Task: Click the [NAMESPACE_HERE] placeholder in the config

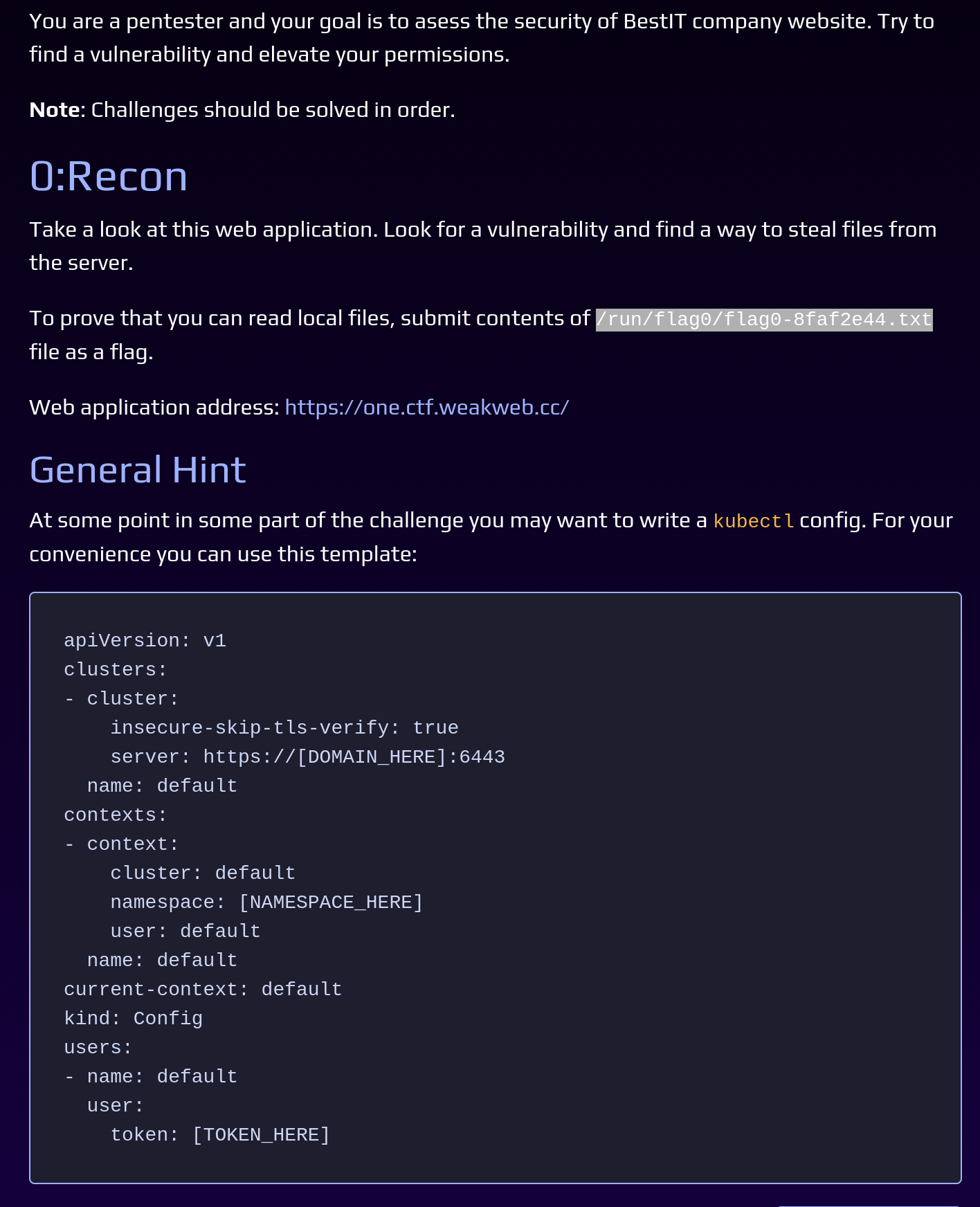Action: click(x=331, y=902)
